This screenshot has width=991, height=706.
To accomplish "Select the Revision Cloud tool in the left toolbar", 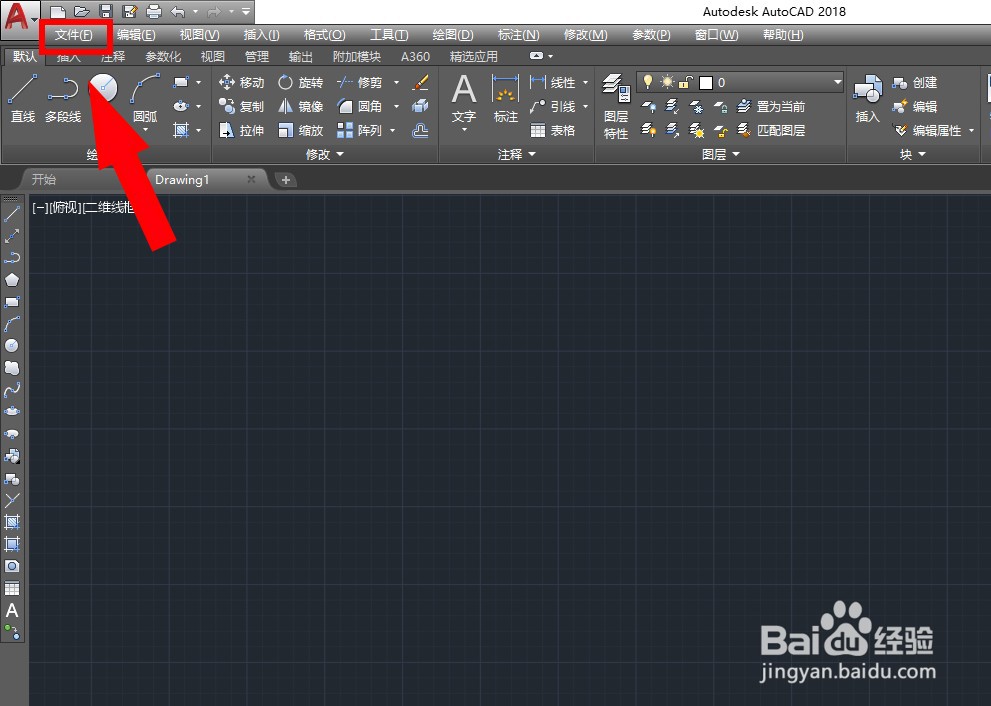I will 12,367.
